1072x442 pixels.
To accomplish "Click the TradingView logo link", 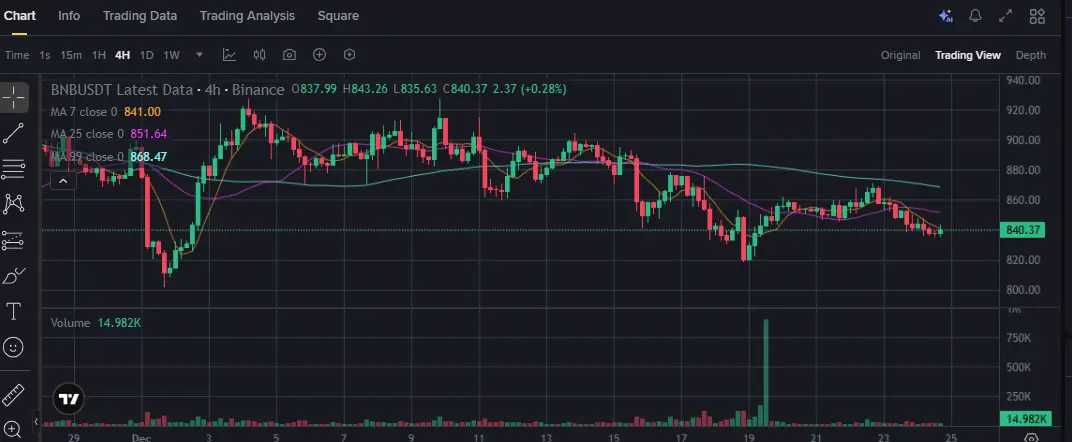I will click(68, 398).
